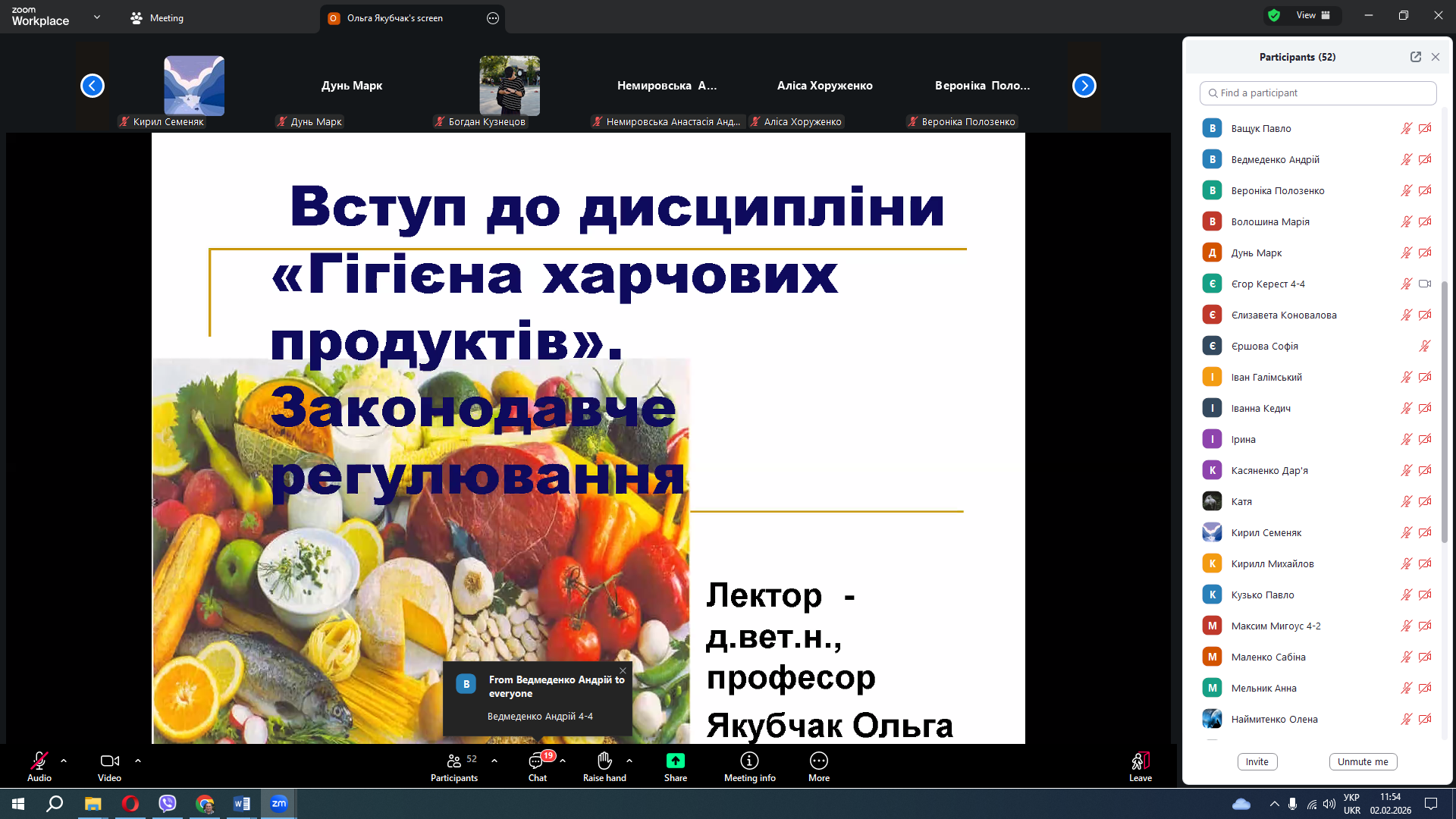Toggle the muted Audio microphone button
Viewport: 1456px width, 819px height.
point(39,761)
